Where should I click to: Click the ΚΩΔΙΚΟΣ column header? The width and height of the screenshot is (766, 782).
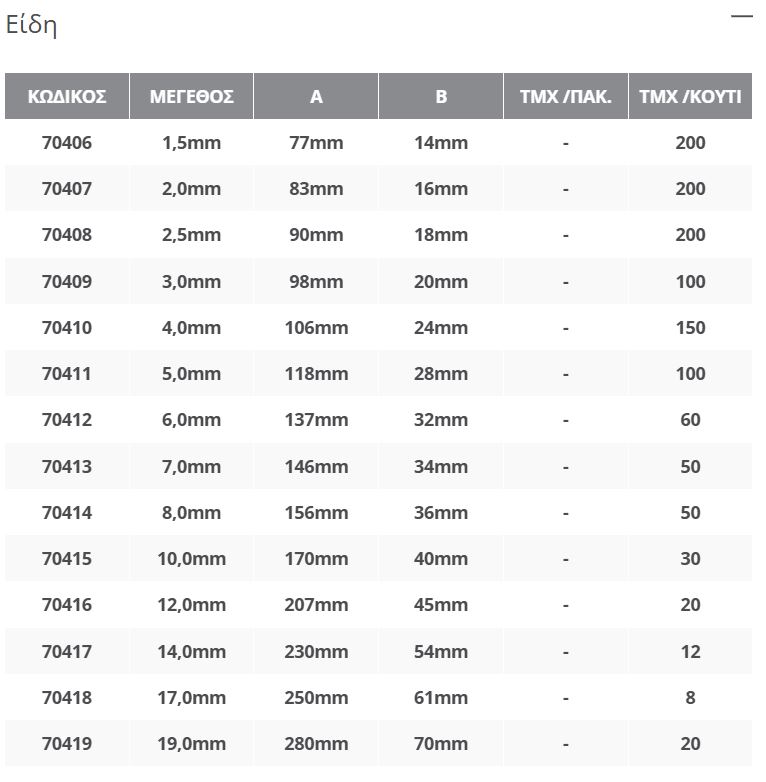67,97
